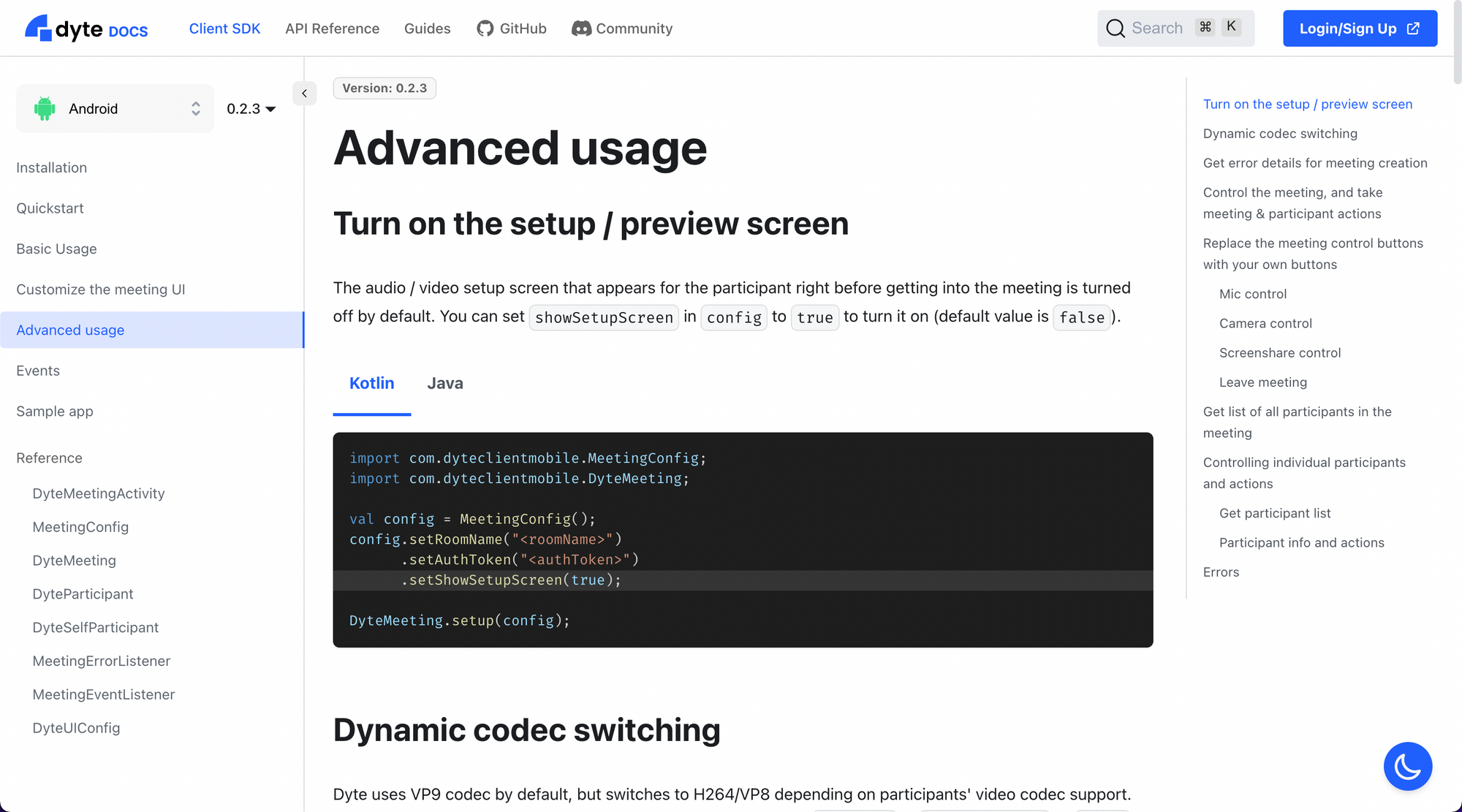1462x812 pixels.
Task: Click the Dyte Docs logo
Action: [x=86, y=29]
